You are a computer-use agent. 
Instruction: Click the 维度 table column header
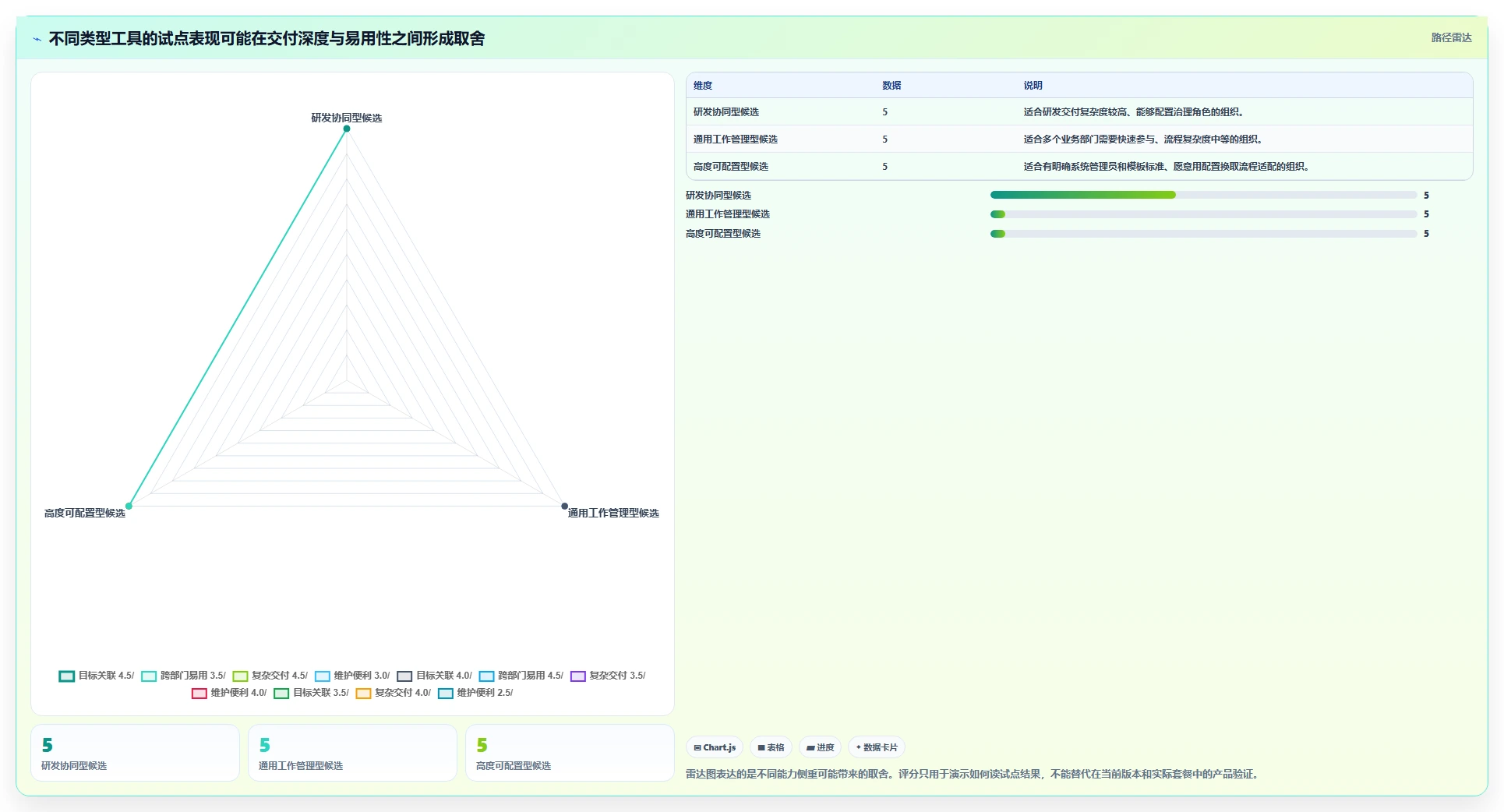coord(703,86)
